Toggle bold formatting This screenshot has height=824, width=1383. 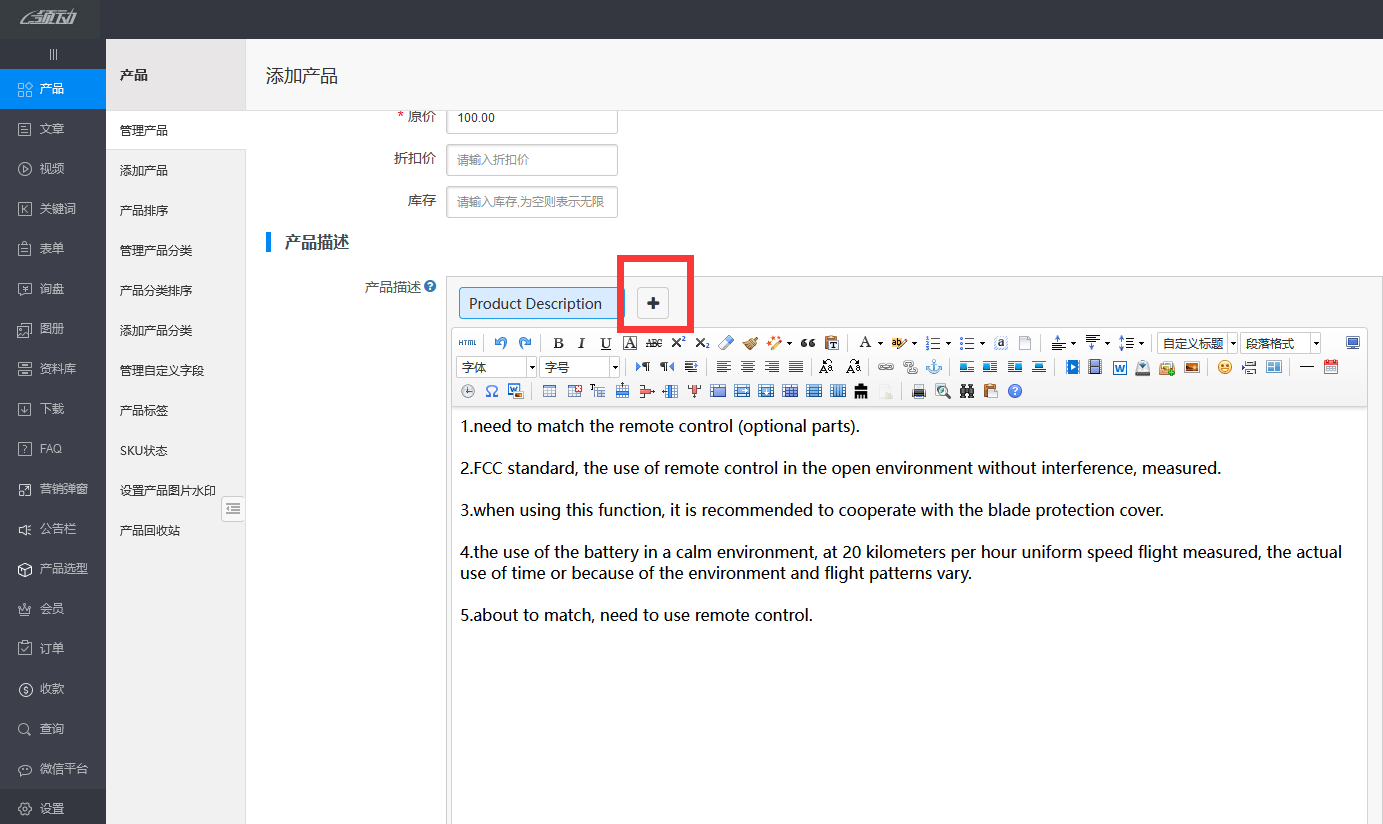(558, 343)
